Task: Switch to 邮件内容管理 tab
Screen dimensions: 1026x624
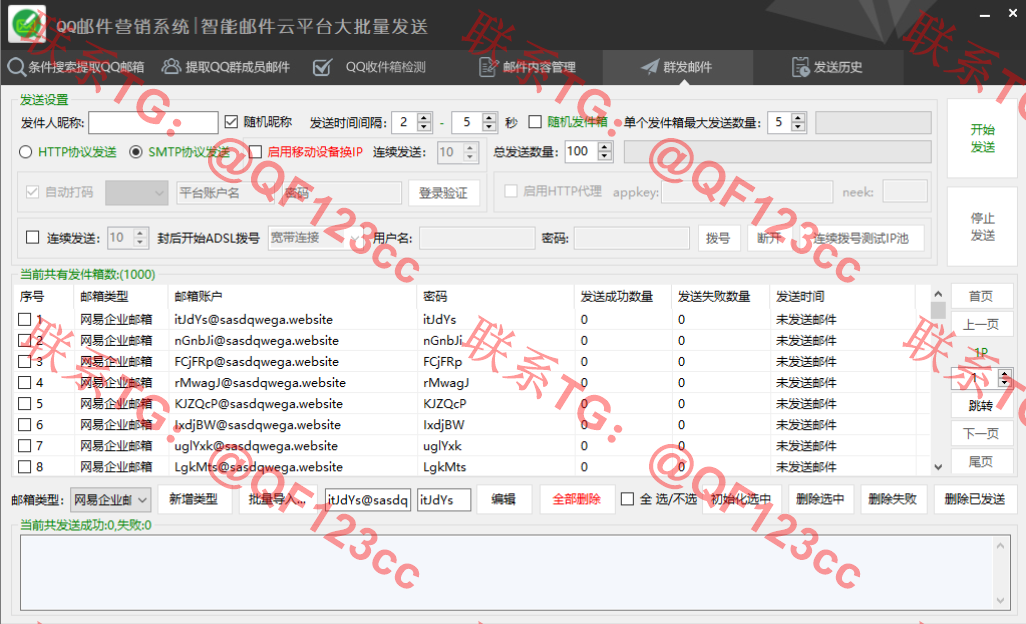Action: click(527, 67)
